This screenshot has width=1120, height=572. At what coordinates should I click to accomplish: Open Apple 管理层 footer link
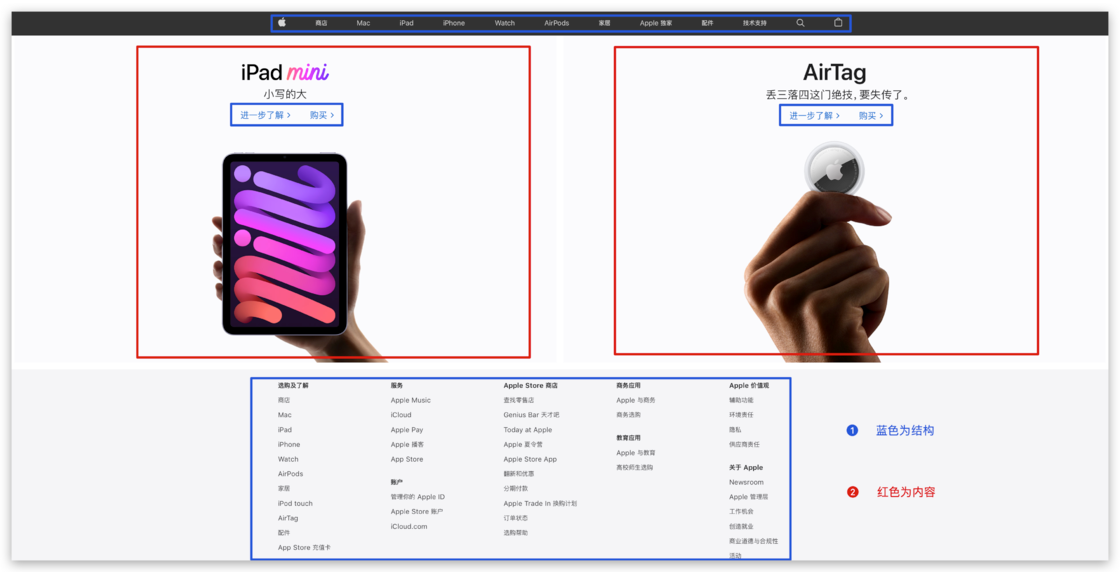point(749,497)
